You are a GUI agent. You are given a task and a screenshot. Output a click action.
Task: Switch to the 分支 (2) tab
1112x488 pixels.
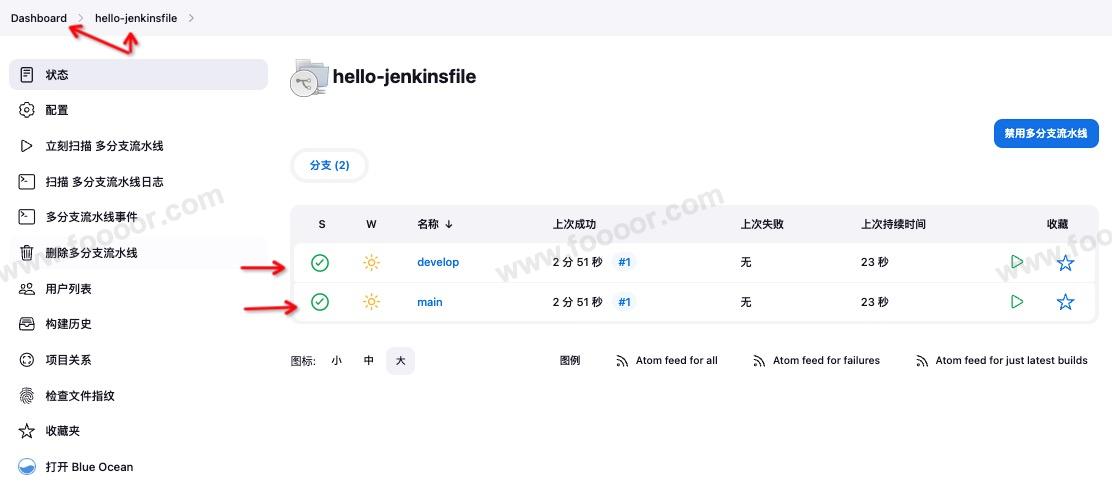click(x=329, y=165)
